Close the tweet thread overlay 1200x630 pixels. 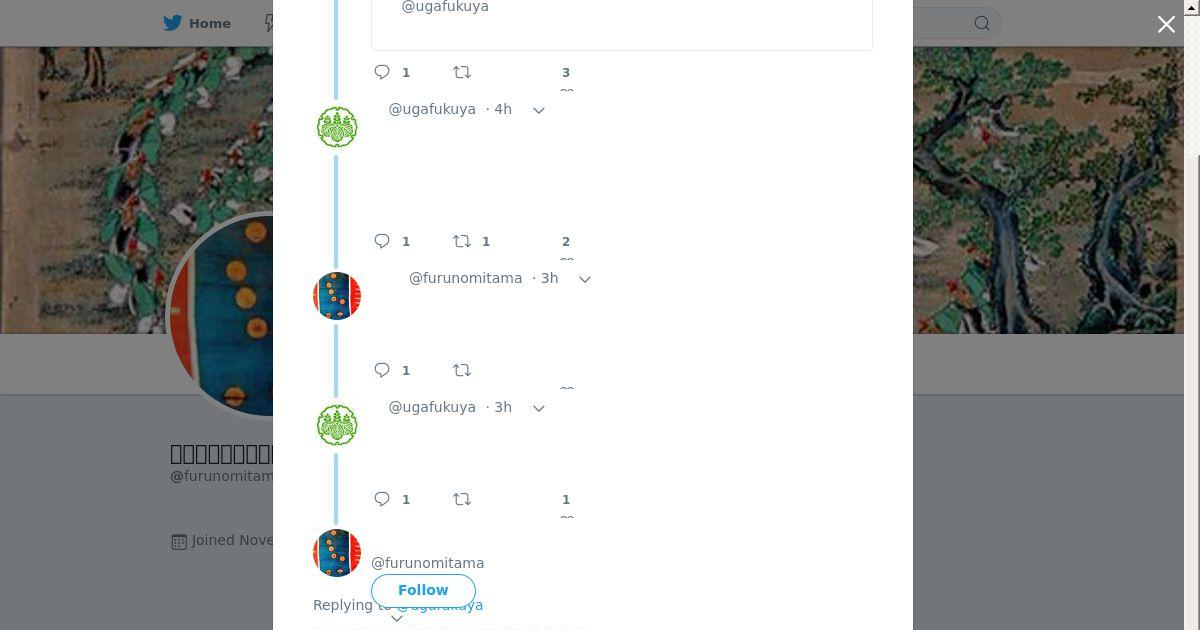(1166, 24)
